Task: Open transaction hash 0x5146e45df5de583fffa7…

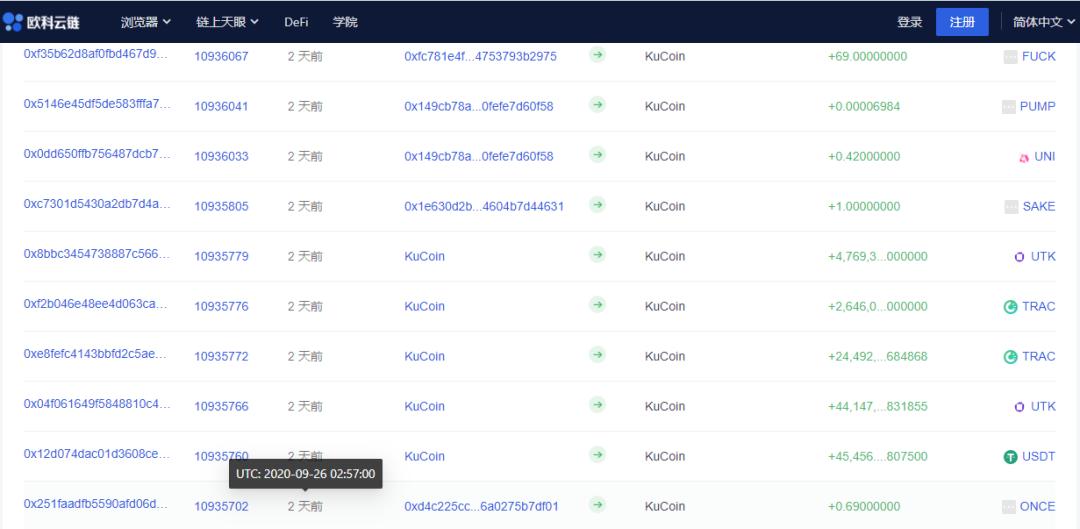Action: coord(96,104)
